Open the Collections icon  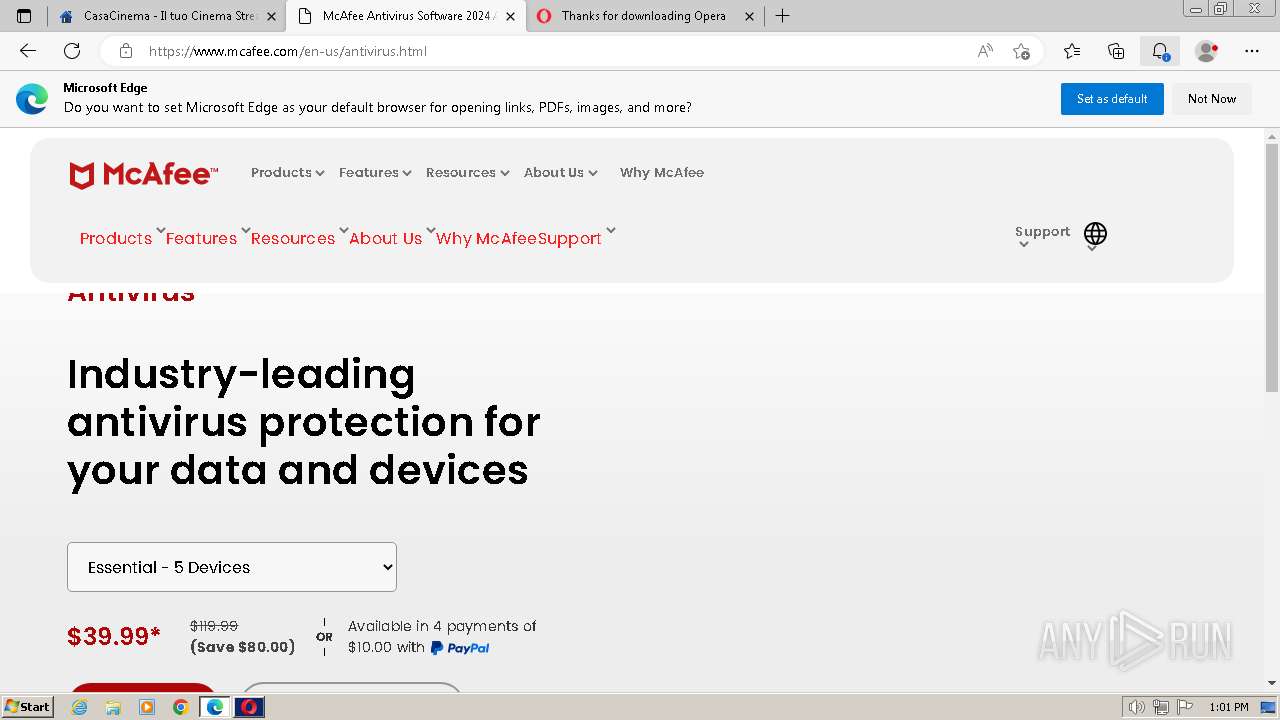[x=1116, y=51]
